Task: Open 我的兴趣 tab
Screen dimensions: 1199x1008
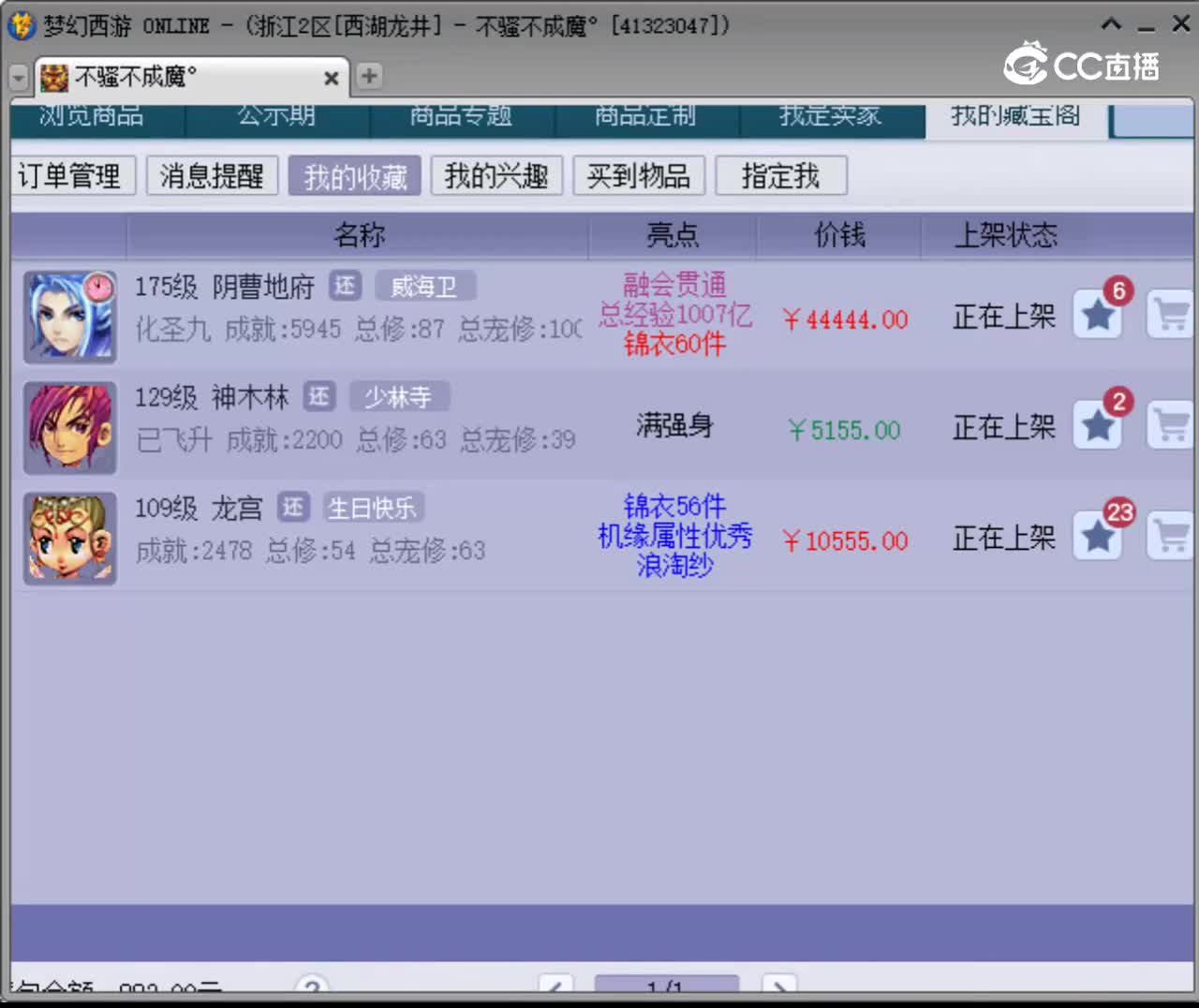Action: pyautogui.click(x=496, y=176)
